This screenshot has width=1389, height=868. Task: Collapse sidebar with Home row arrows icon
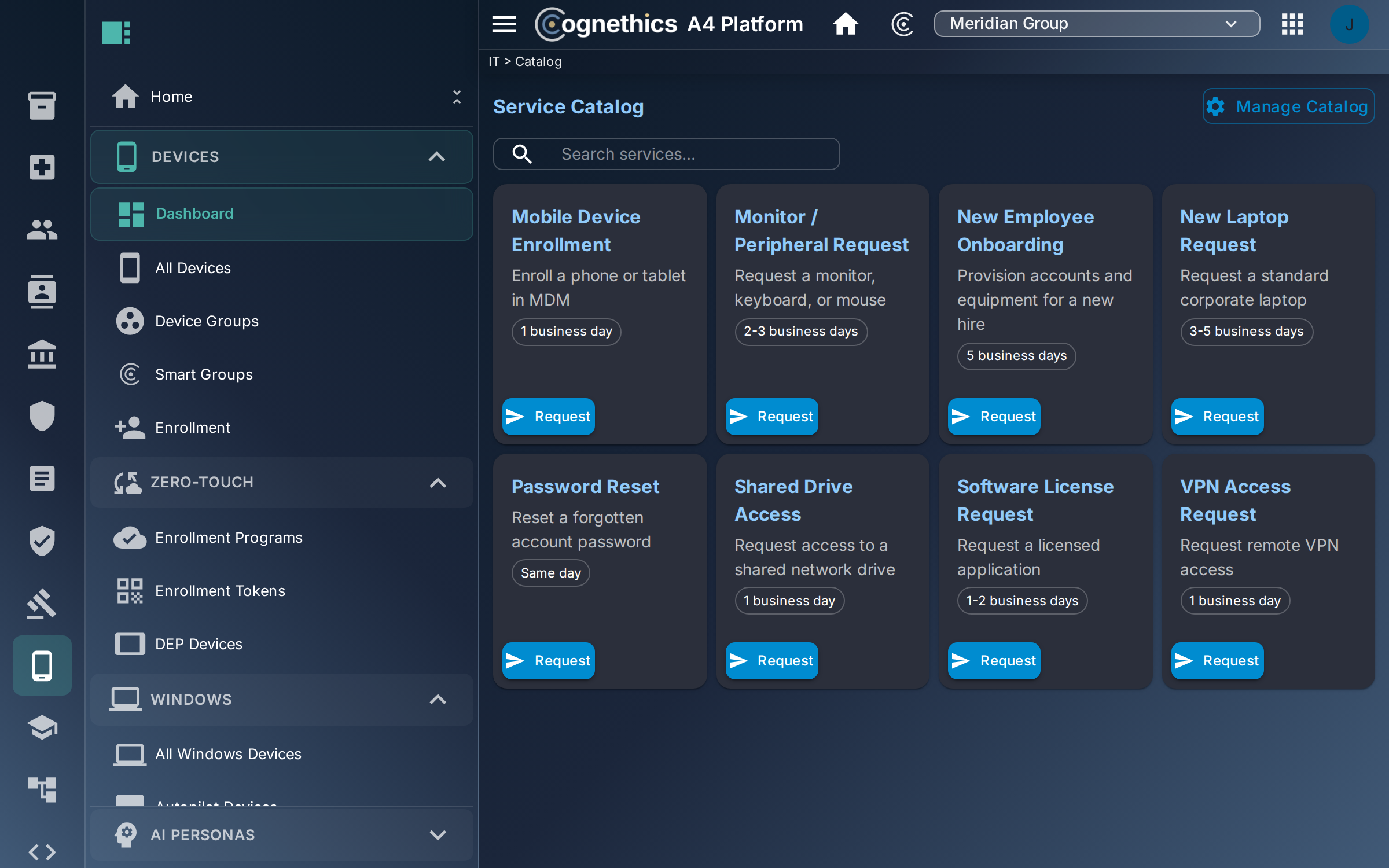point(457,97)
